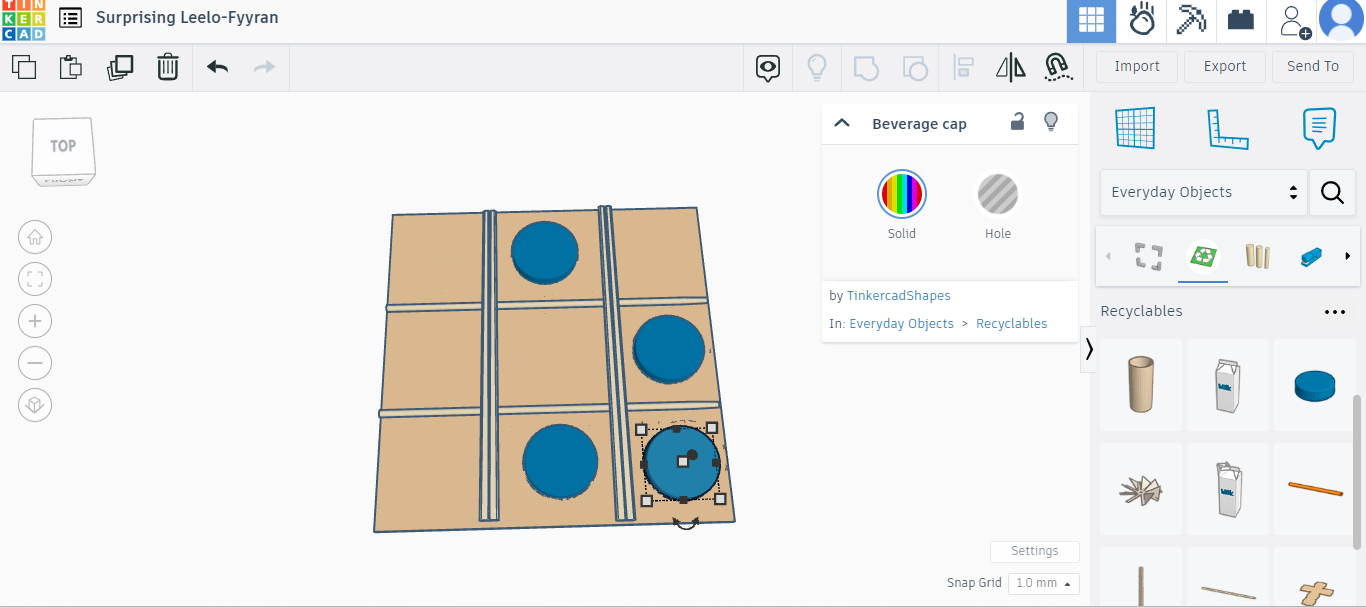
Task: Click the Mirror/Flip tool in toolbar
Action: pyautogui.click(x=1010, y=67)
